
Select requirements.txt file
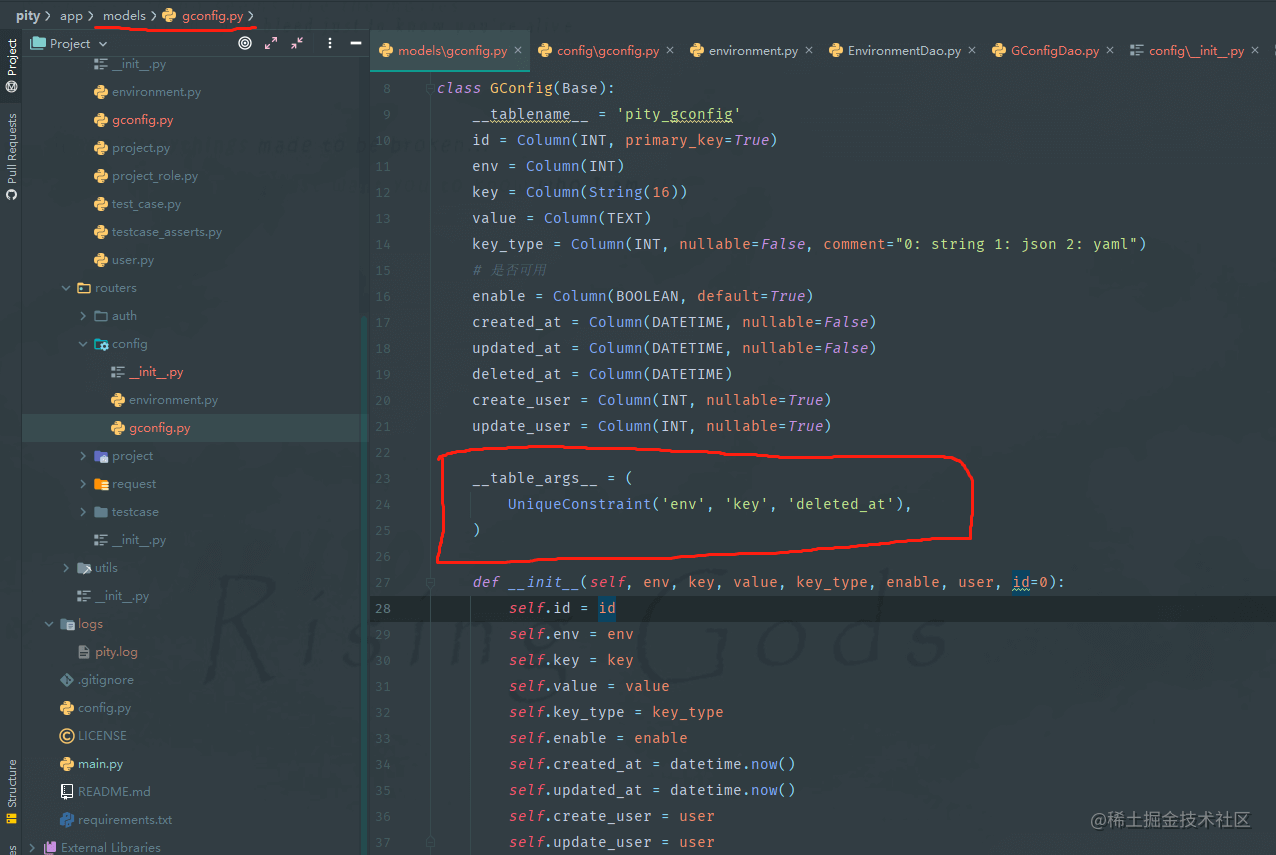(x=125, y=820)
